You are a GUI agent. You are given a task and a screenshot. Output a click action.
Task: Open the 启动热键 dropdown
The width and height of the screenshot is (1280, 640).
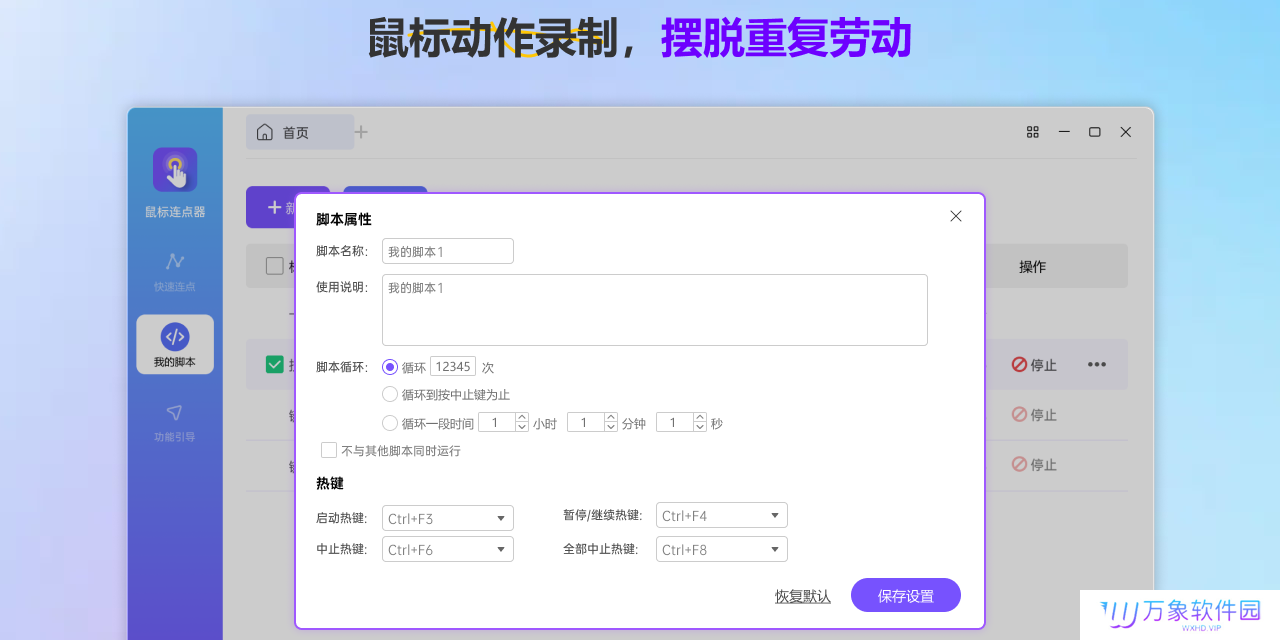coord(448,518)
